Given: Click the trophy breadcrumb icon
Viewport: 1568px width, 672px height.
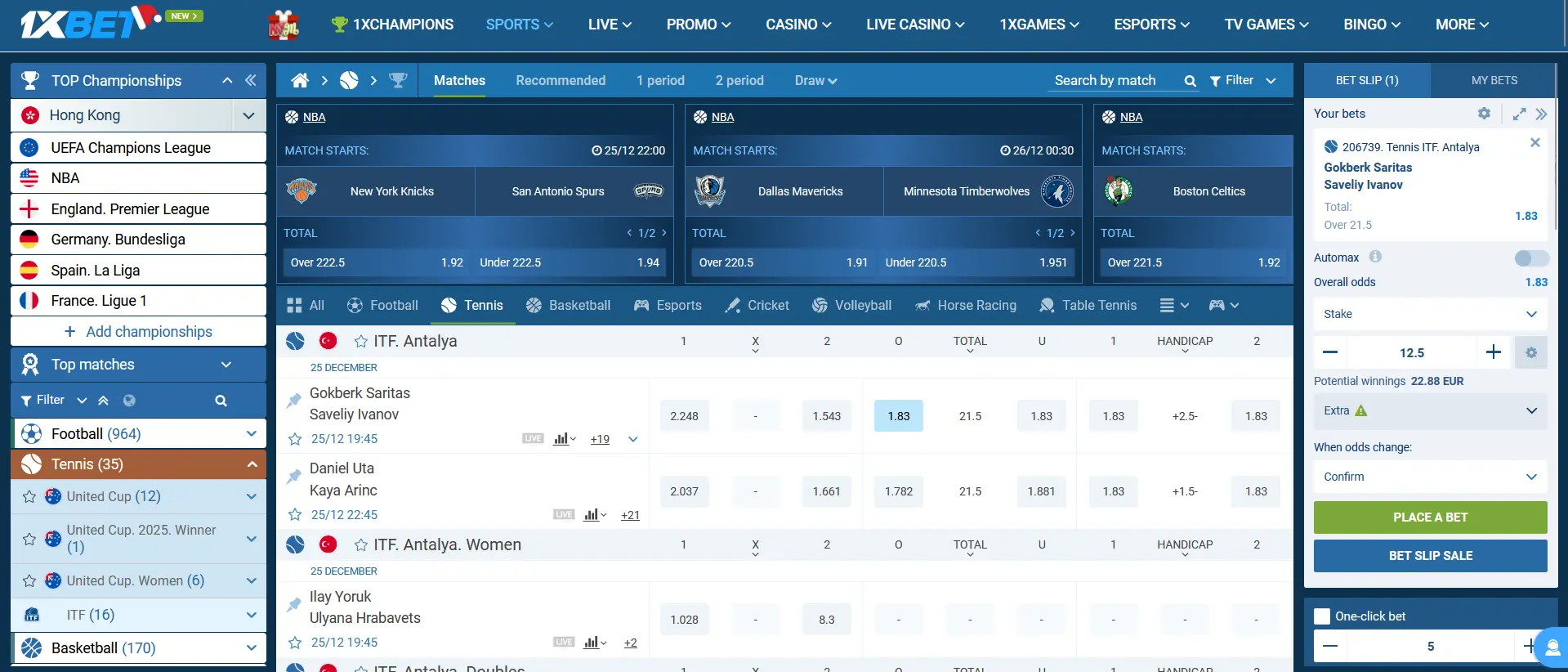Looking at the screenshot, I should pyautogui.click(x=398, y=80).
